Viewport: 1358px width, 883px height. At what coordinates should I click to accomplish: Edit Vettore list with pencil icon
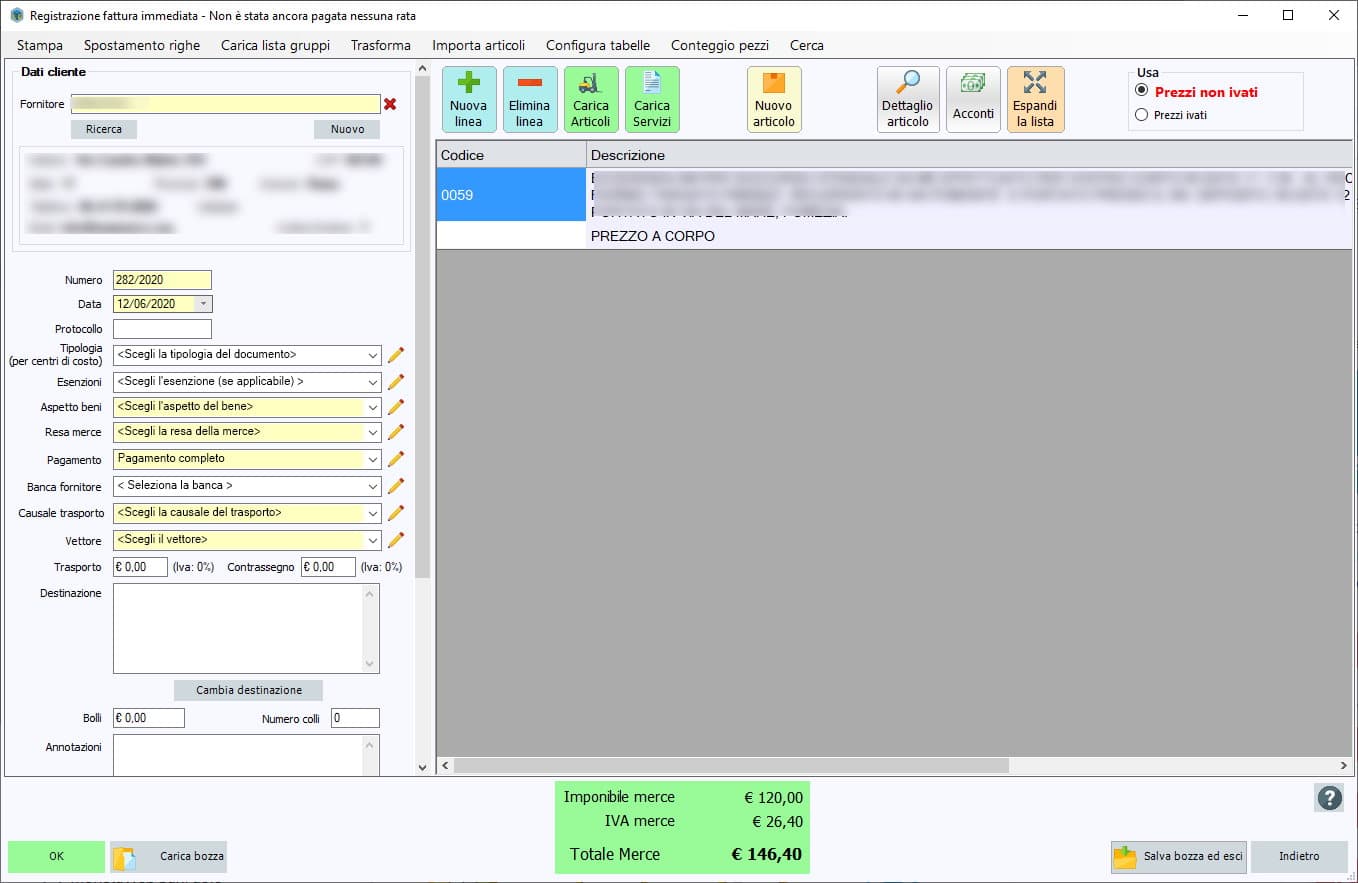[x=396, y=540]
